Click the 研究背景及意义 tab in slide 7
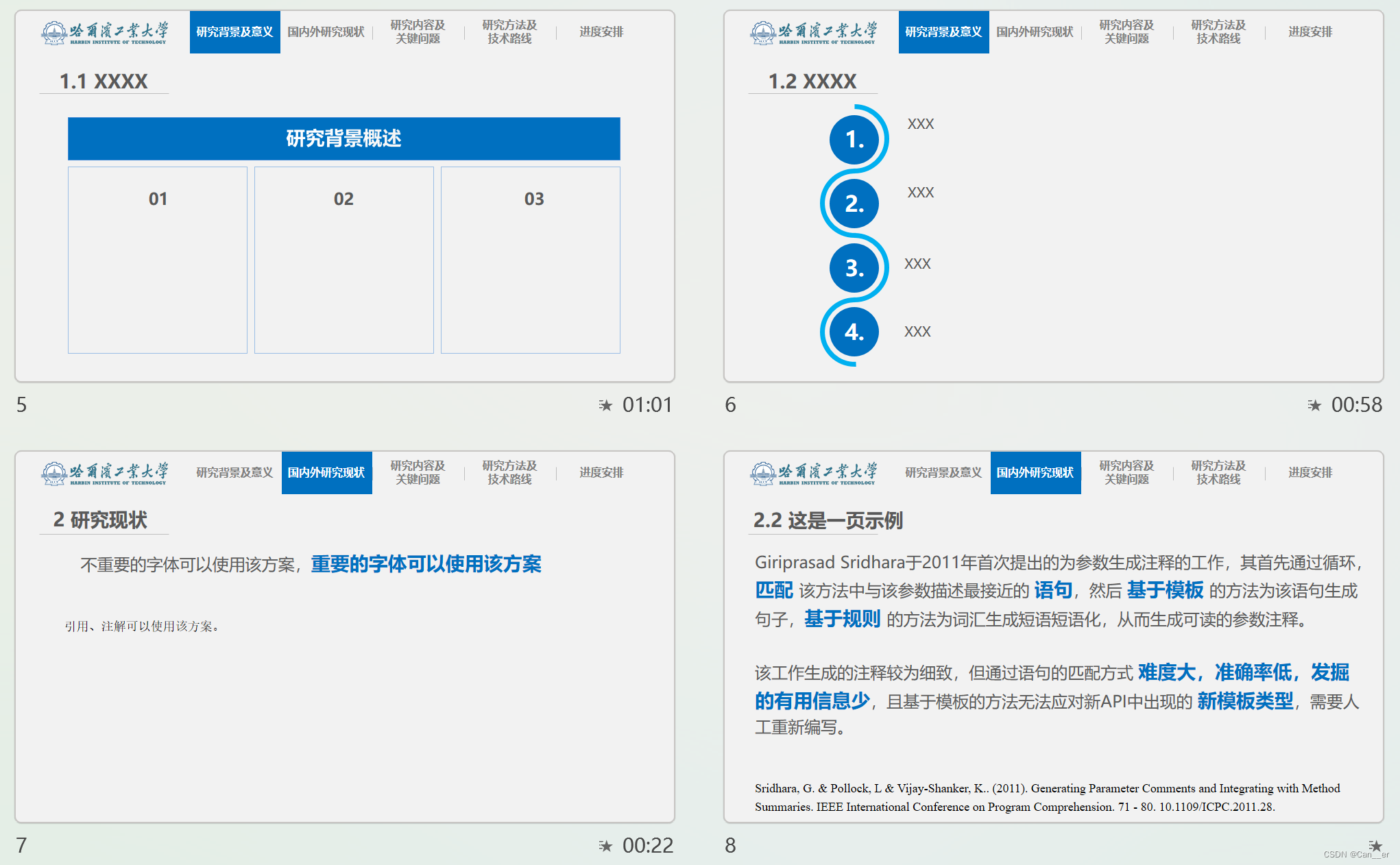Image resolution: width=1400 pixels, height=865 pixels. [x=235, y=473]
